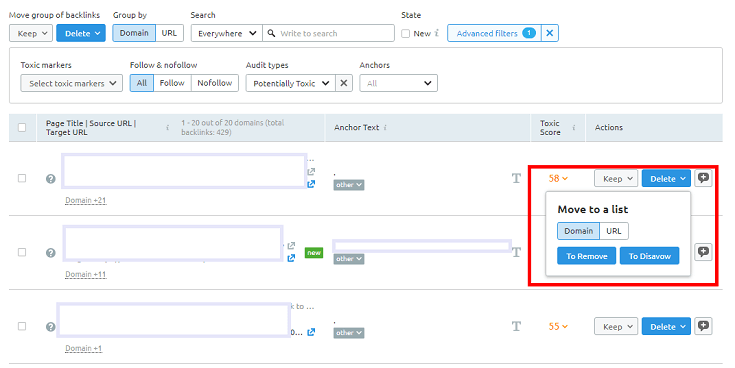Click question mark icon in Domain +1 row
Image resolution: width=735 pixels, height=368 pixels.
coord(51,327)
